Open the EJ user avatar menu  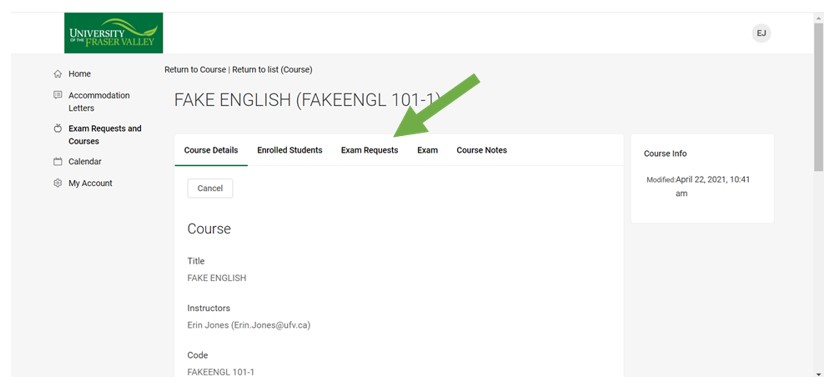(761, 33)
